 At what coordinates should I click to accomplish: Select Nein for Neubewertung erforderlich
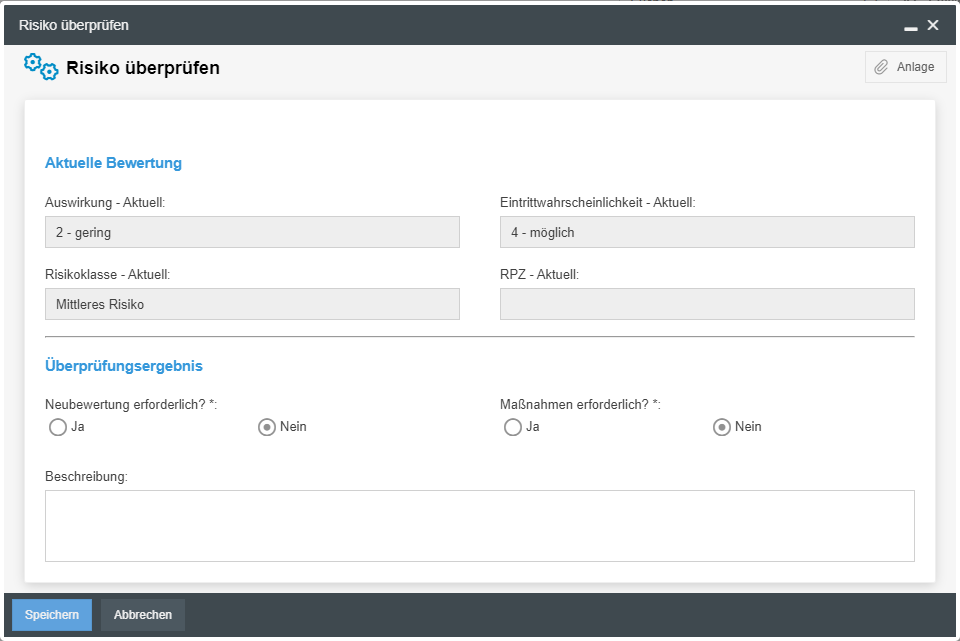click(267, 427)
